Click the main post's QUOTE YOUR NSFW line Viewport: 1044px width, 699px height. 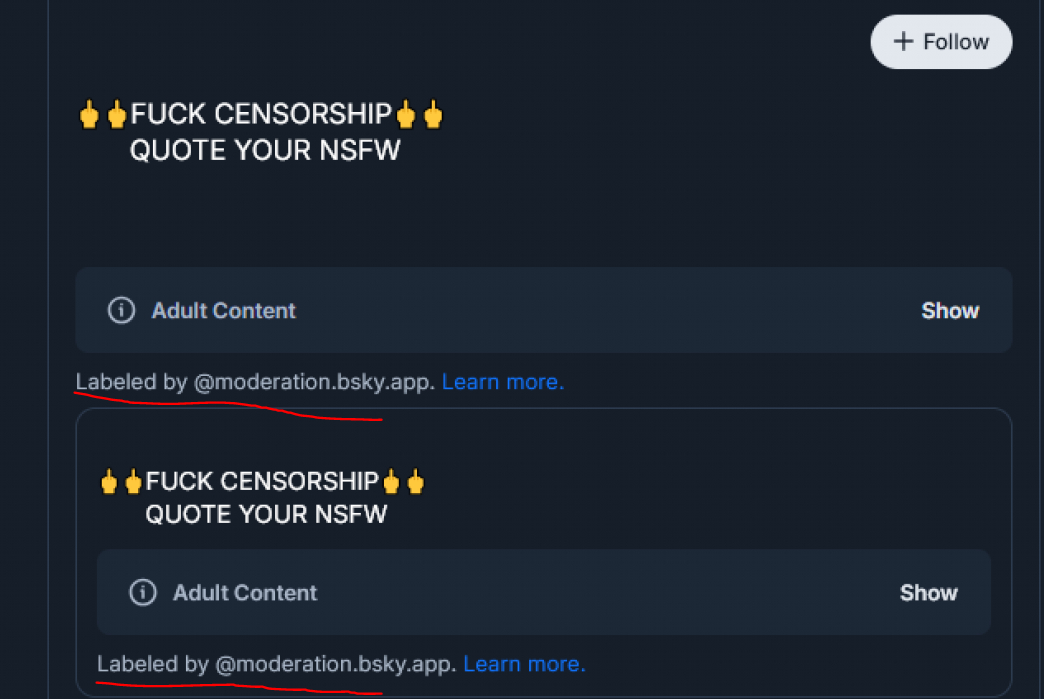265,151
